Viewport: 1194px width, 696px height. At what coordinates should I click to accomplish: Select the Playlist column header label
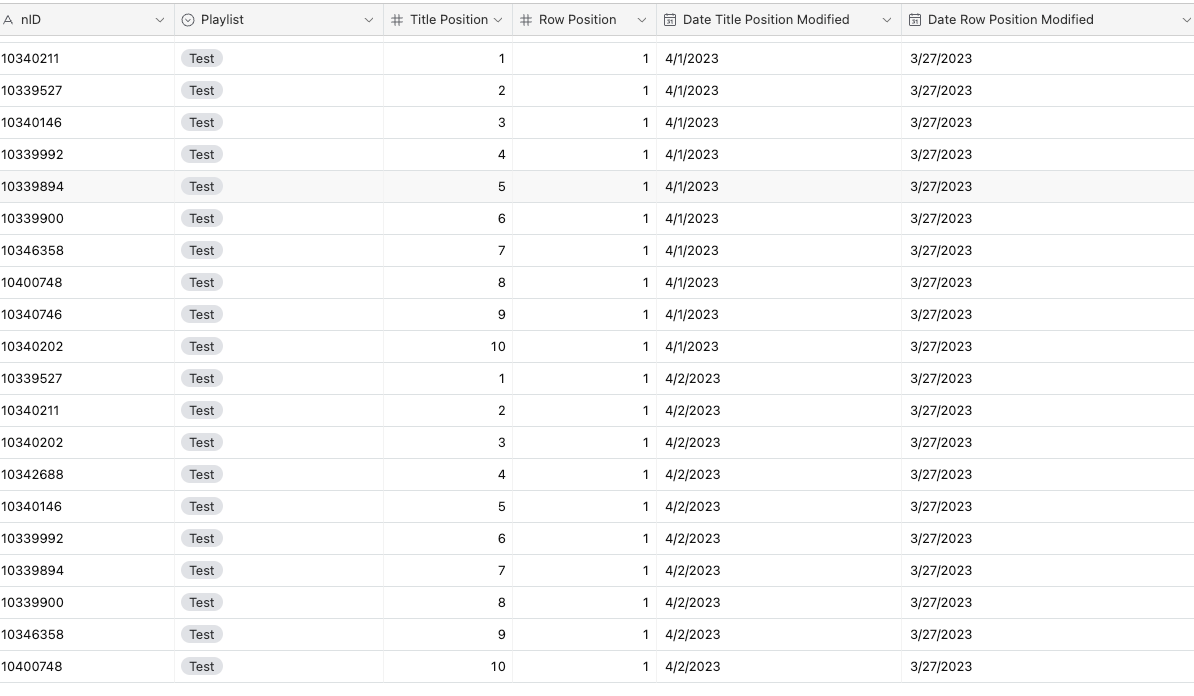point(222,20)
